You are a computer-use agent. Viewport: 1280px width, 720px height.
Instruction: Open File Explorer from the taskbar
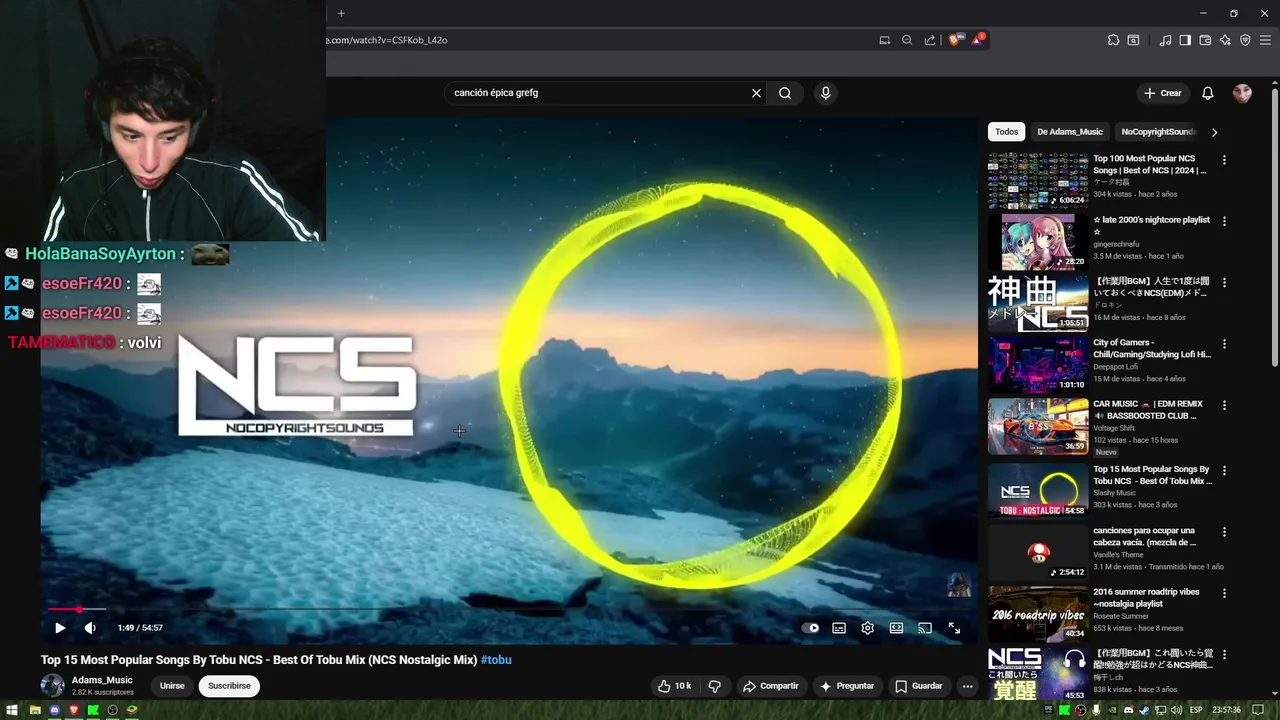[x=34, y=710]
